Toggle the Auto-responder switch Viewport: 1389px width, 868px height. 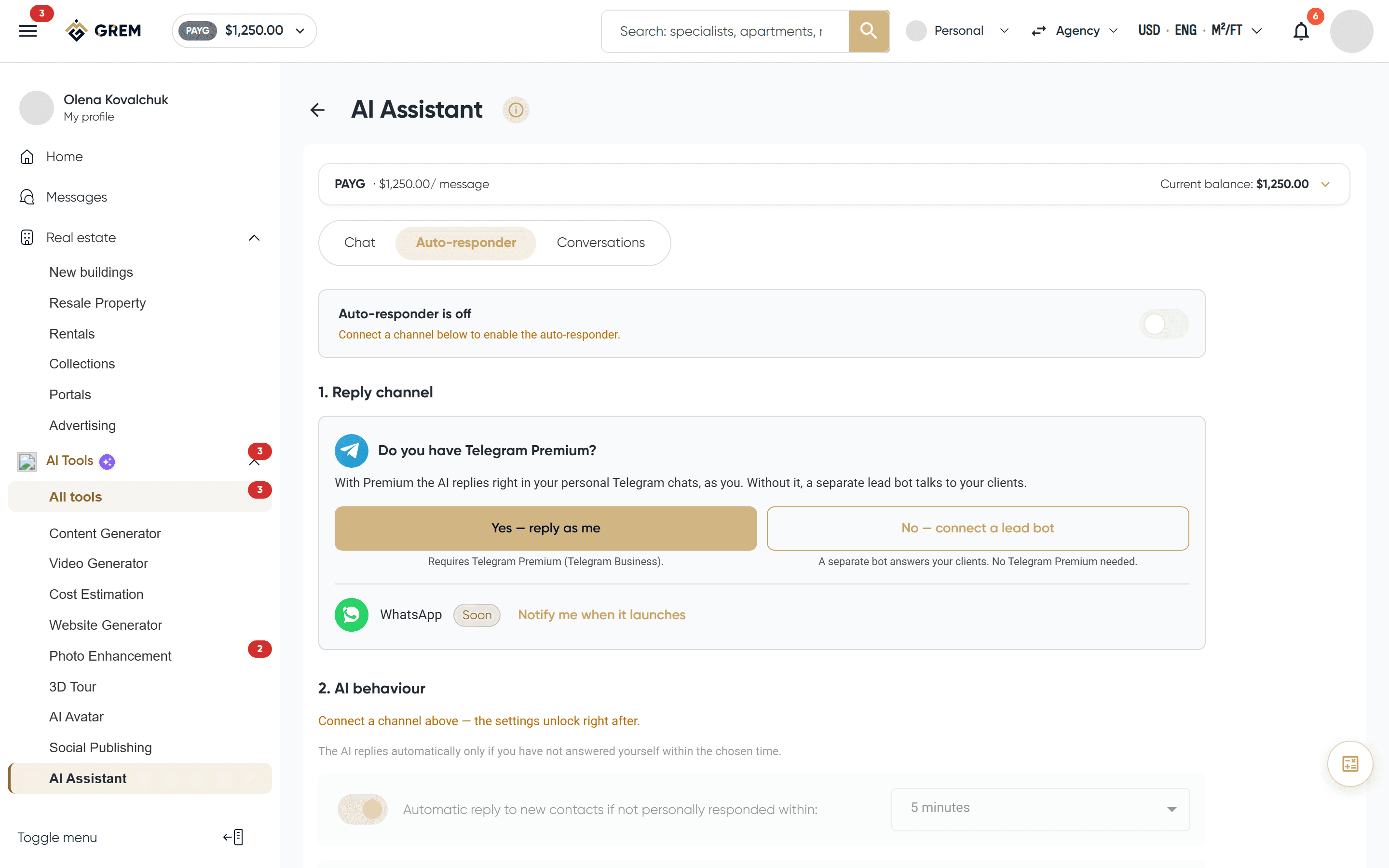tap(1163, 325)
